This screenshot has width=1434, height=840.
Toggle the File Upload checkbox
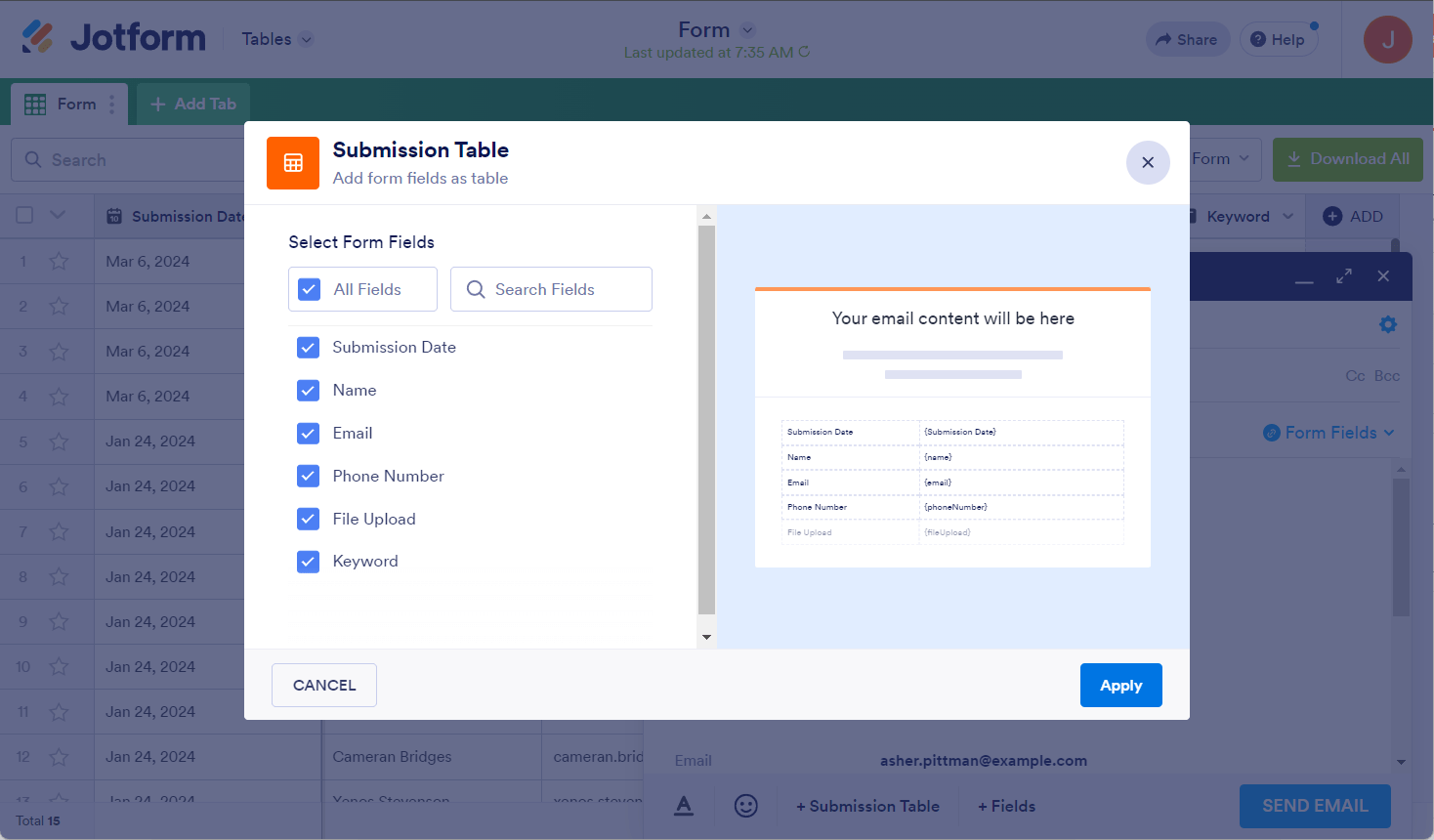[x=309, y=519]
